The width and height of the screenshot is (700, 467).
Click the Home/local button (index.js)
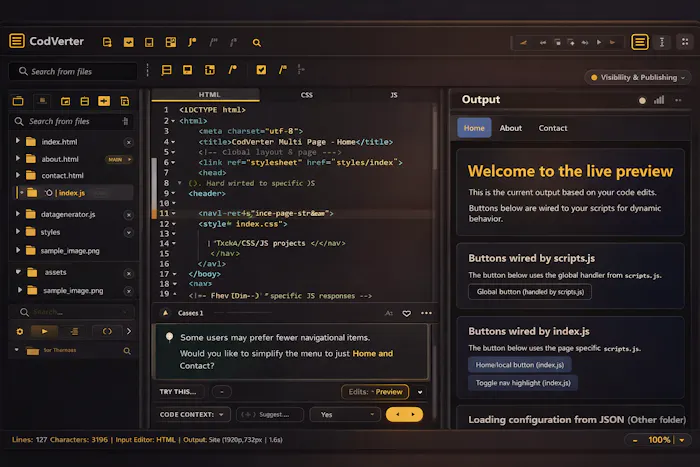point(520,365)
